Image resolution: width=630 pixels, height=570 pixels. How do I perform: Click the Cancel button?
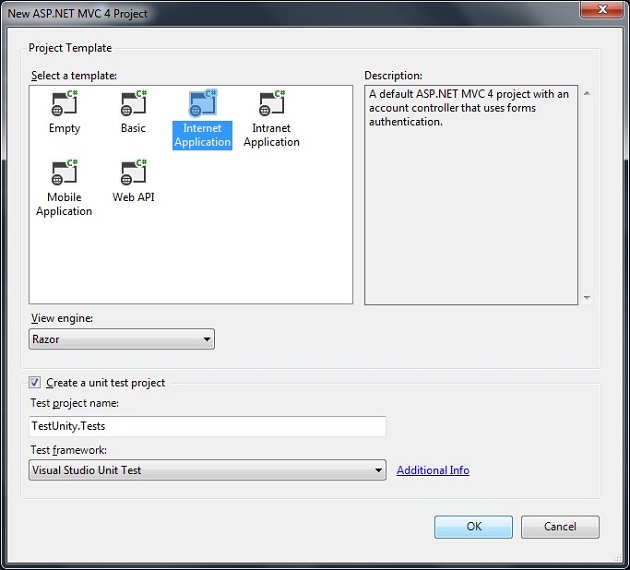560,527
